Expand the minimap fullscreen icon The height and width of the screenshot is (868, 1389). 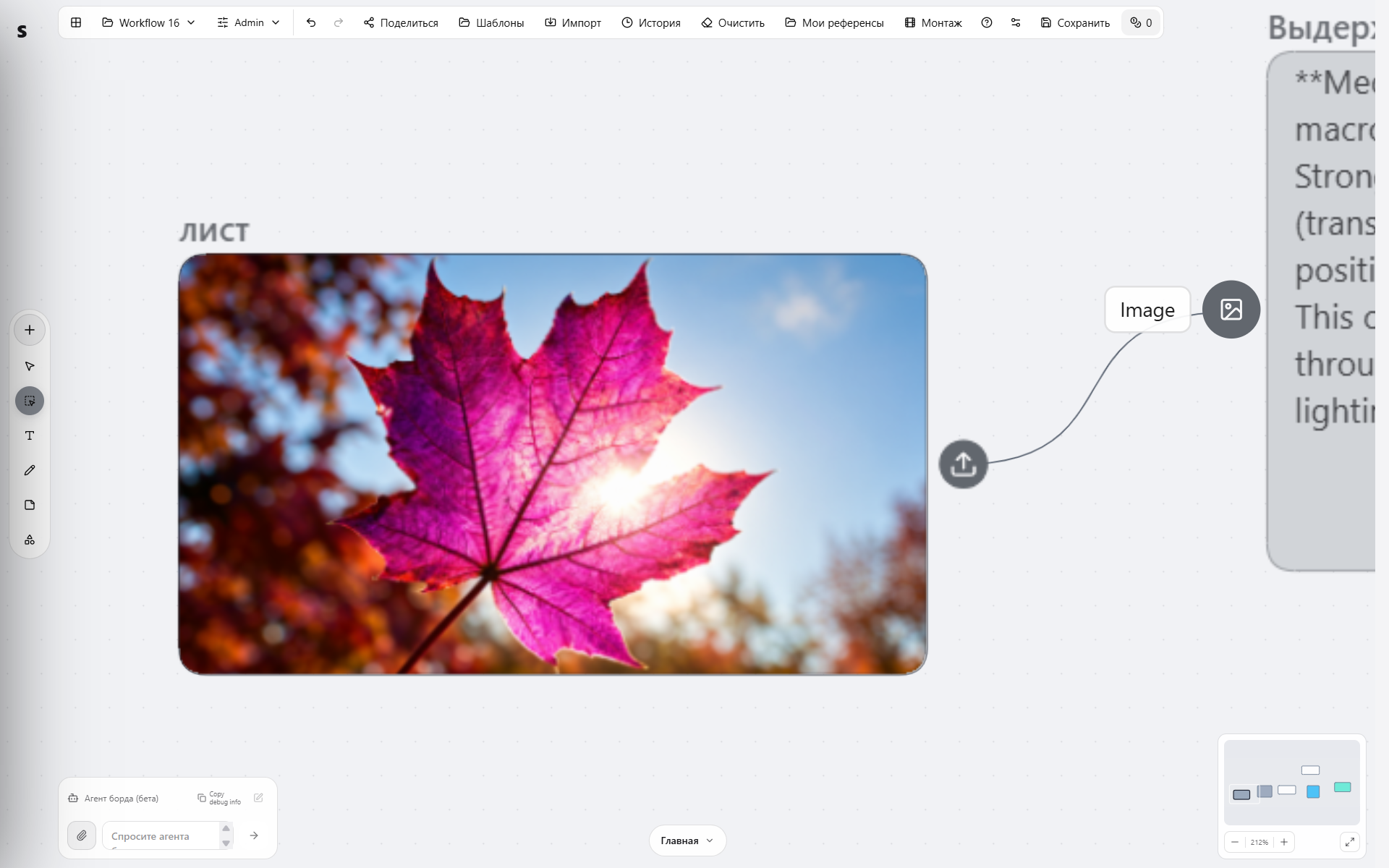pos(1350,842)
